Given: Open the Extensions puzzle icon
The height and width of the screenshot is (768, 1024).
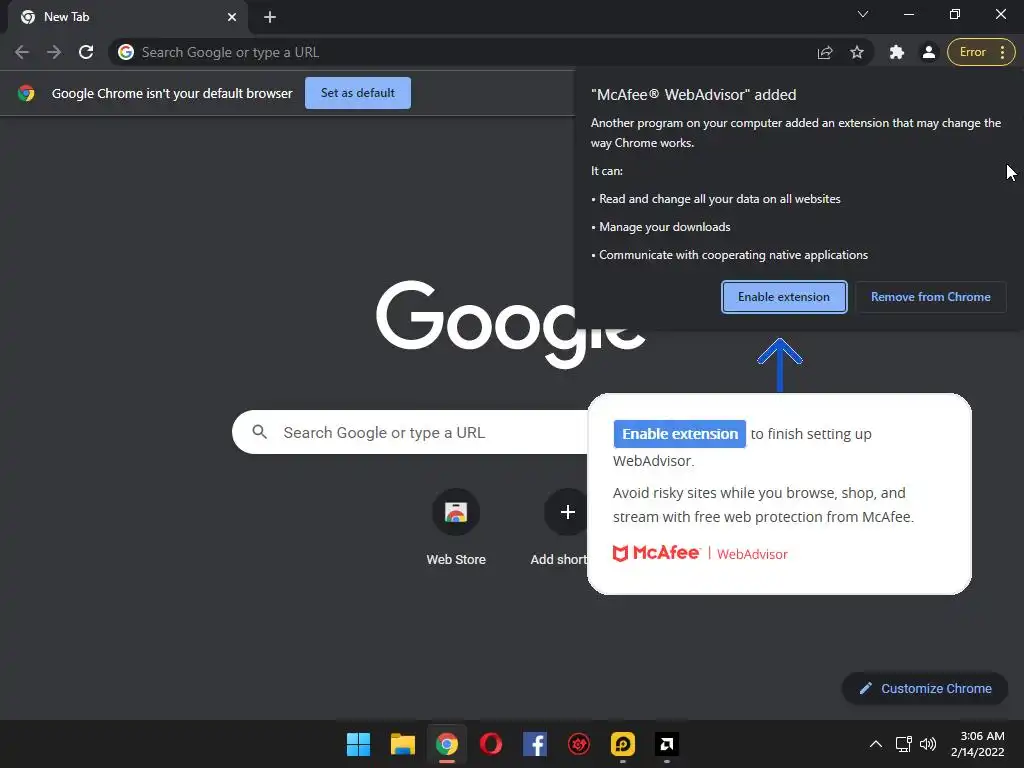Looking at the screenshot, I should pos(897,52).
